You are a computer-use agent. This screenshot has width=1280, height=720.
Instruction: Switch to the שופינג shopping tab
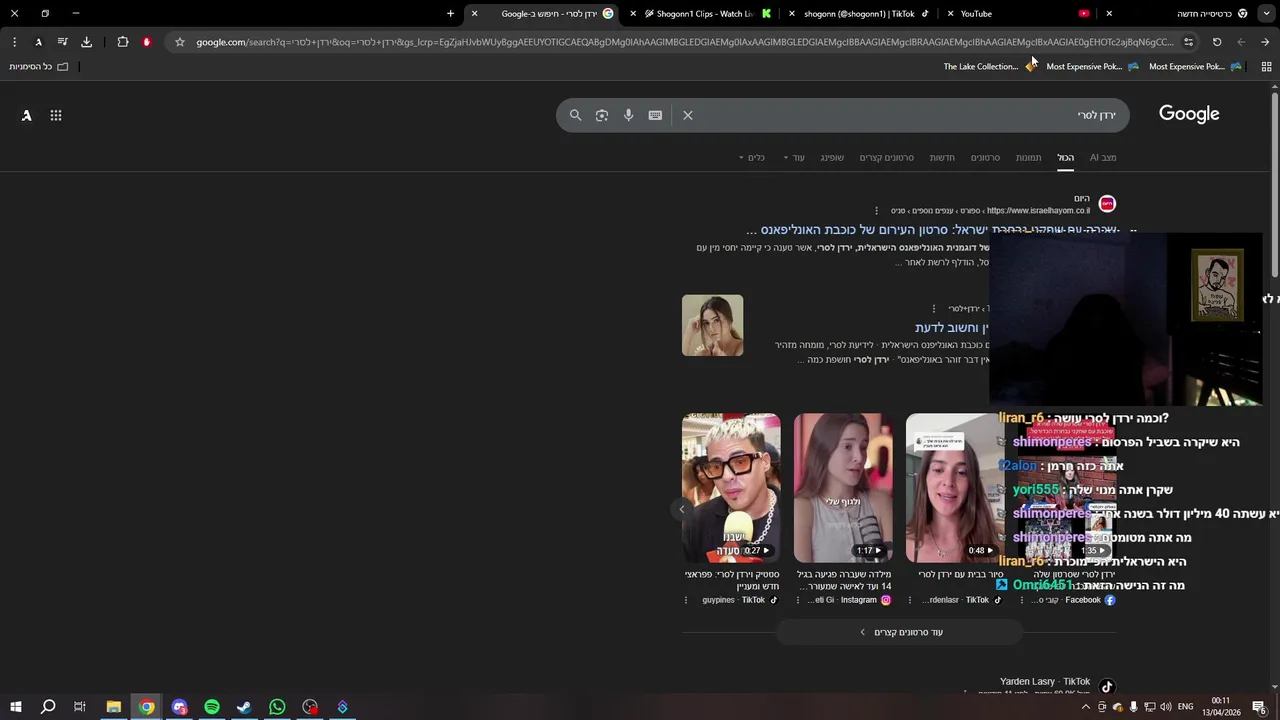point(832,158)
